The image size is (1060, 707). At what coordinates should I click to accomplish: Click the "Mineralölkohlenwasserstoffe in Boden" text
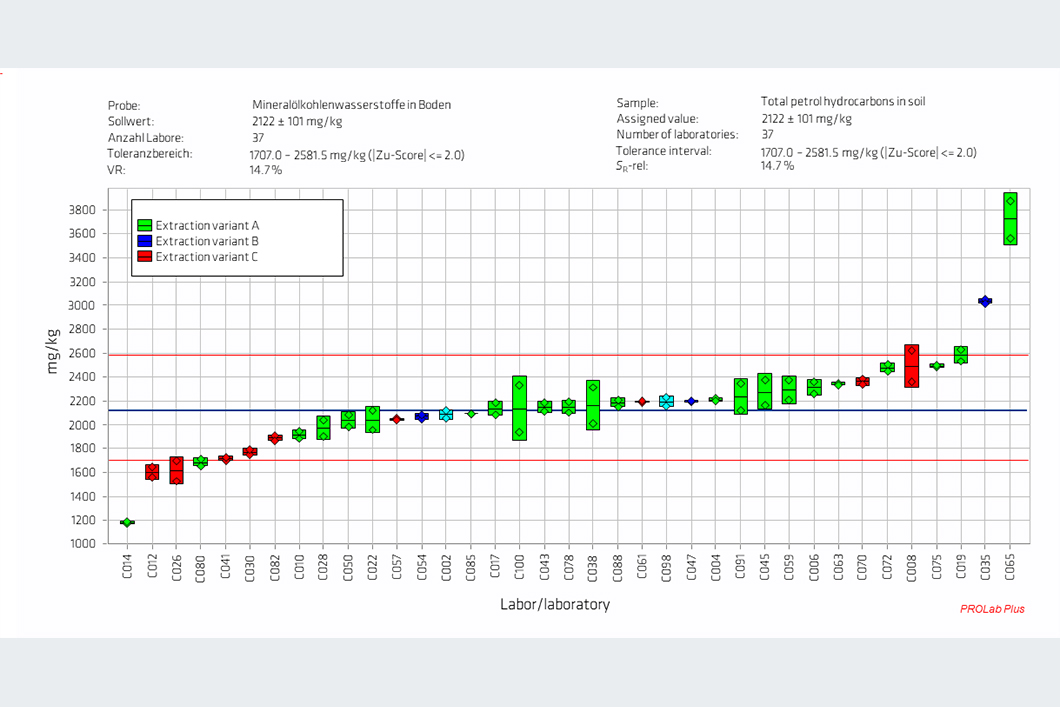(351, 104)
